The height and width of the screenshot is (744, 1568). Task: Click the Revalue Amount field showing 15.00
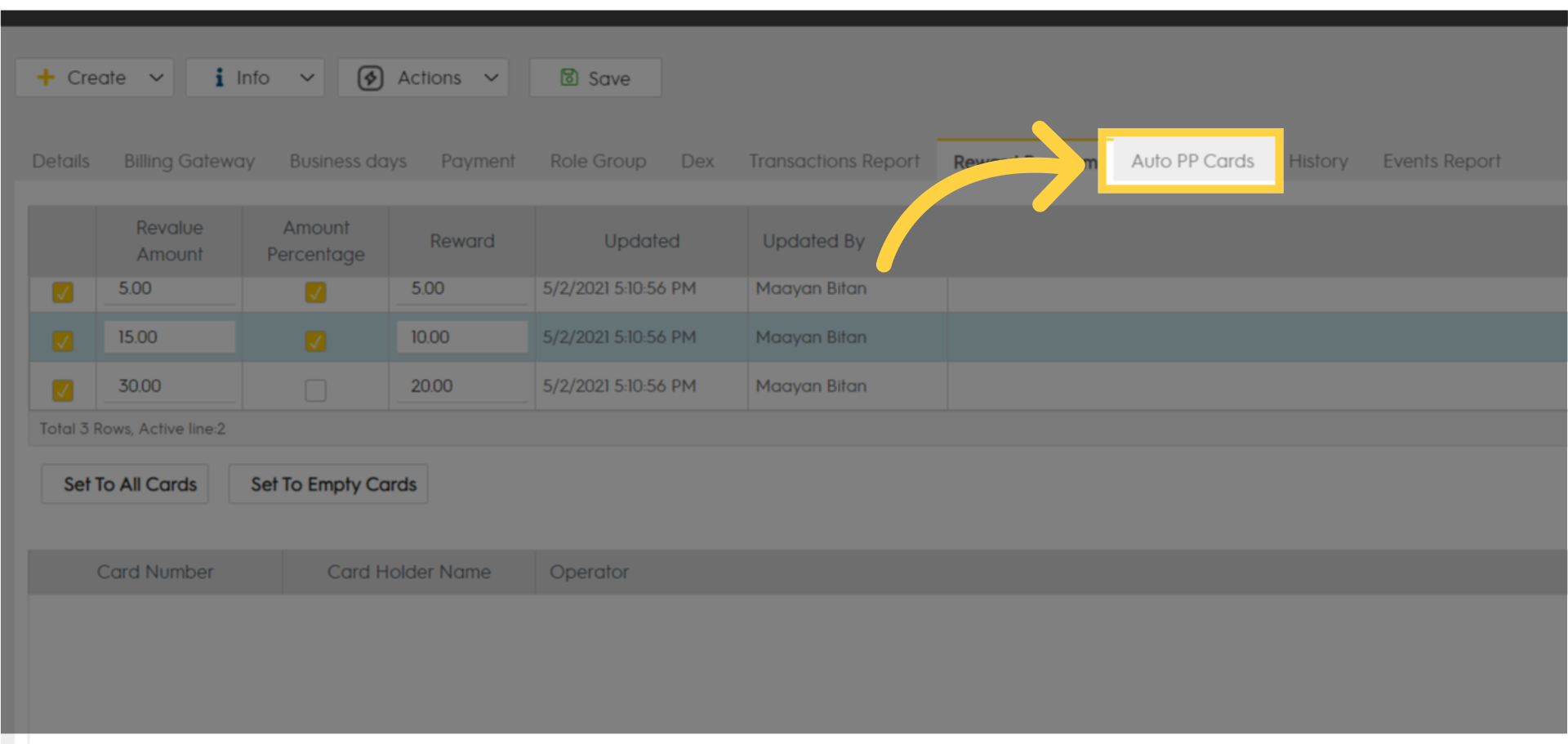coord(170,337)
